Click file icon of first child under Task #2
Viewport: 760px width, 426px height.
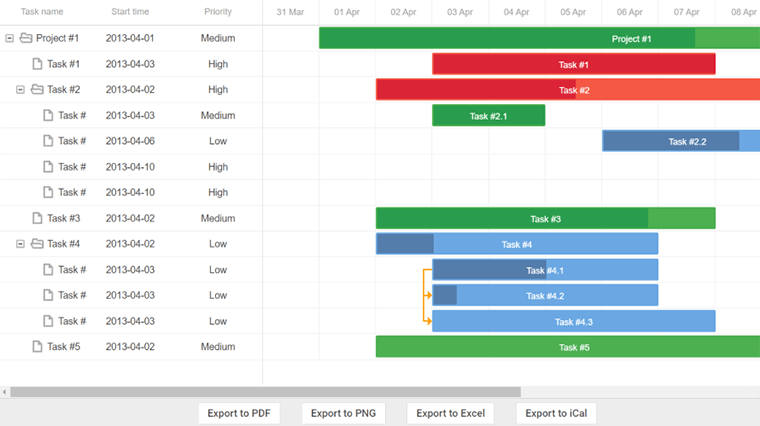point(48,115)
